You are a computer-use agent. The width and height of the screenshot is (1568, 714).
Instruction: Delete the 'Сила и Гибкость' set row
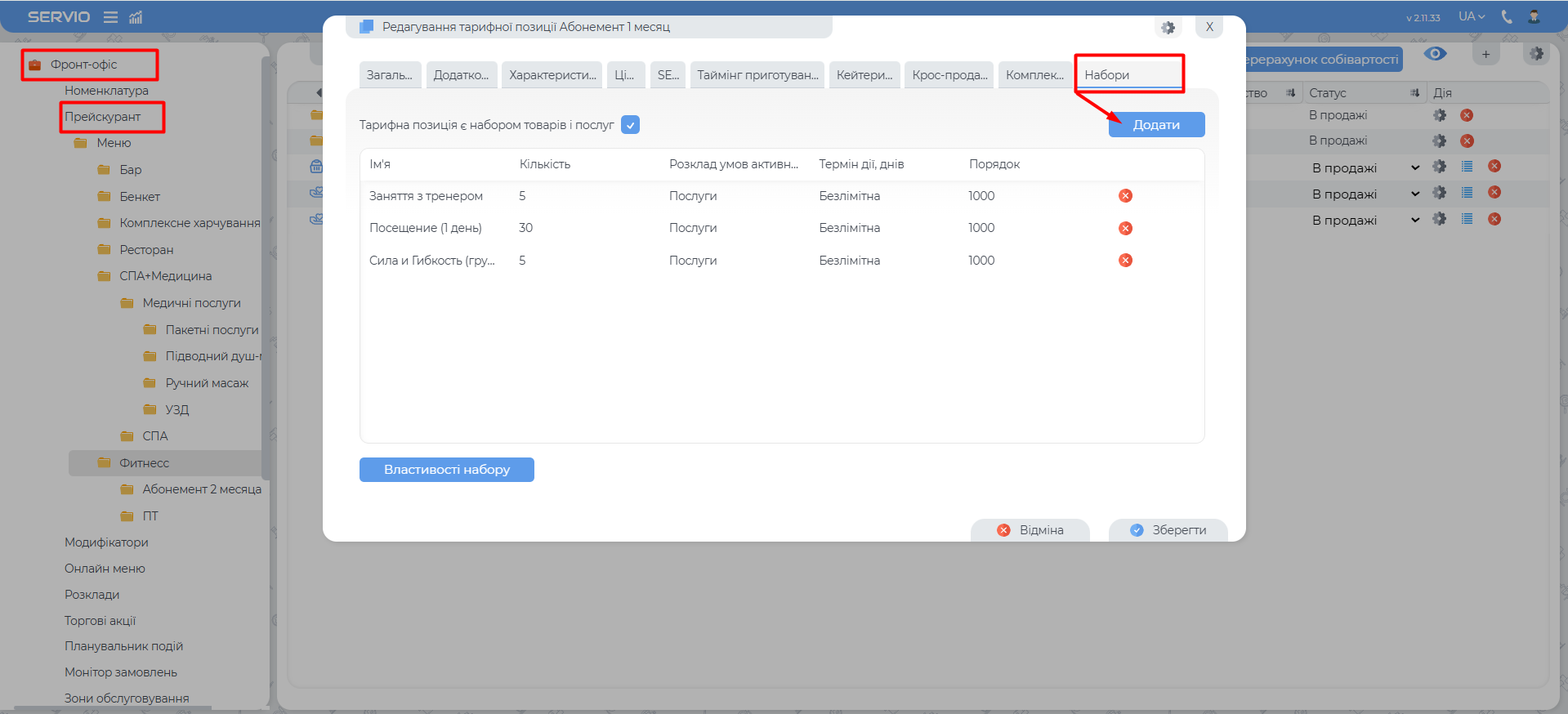1125,261
